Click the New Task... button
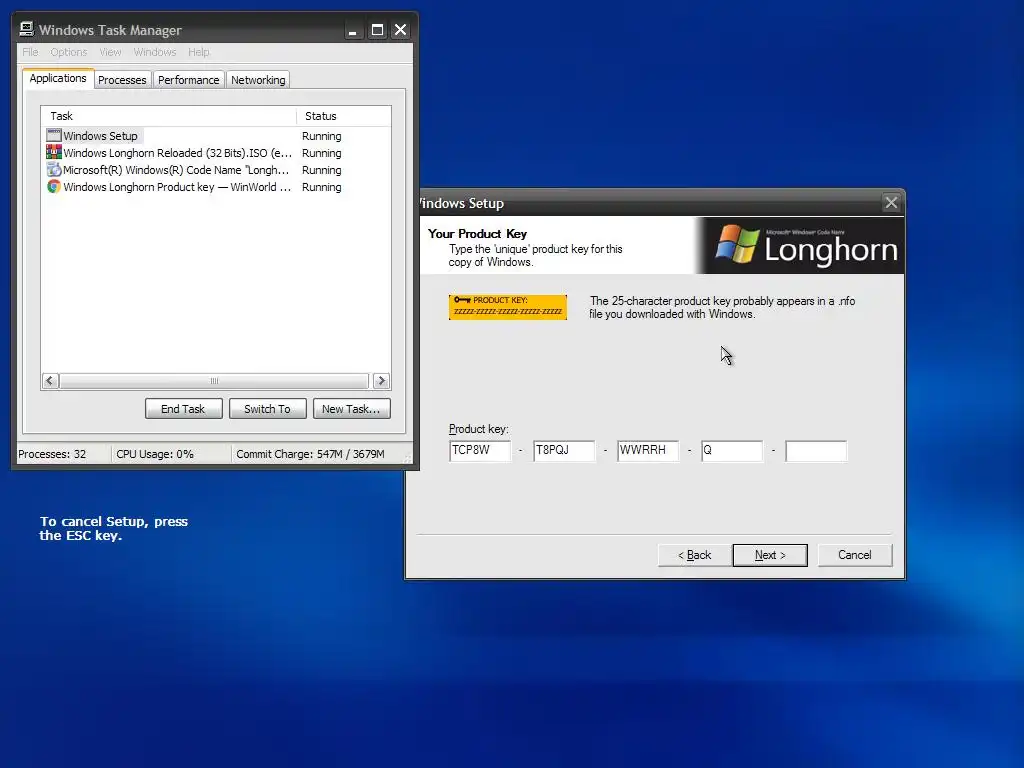 click(x=351, y=409)
